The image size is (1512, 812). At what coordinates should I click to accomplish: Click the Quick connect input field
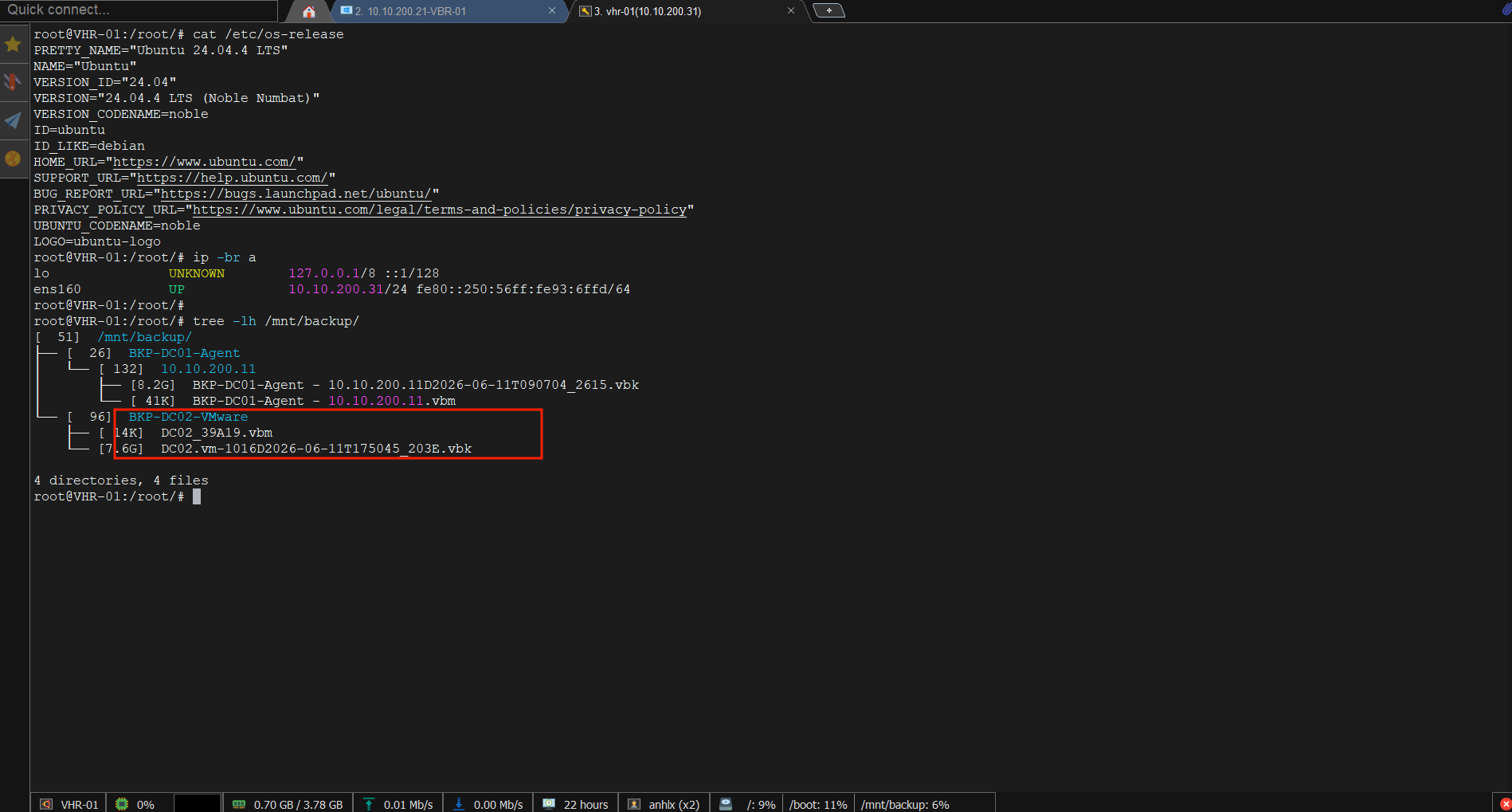[139, 10]
